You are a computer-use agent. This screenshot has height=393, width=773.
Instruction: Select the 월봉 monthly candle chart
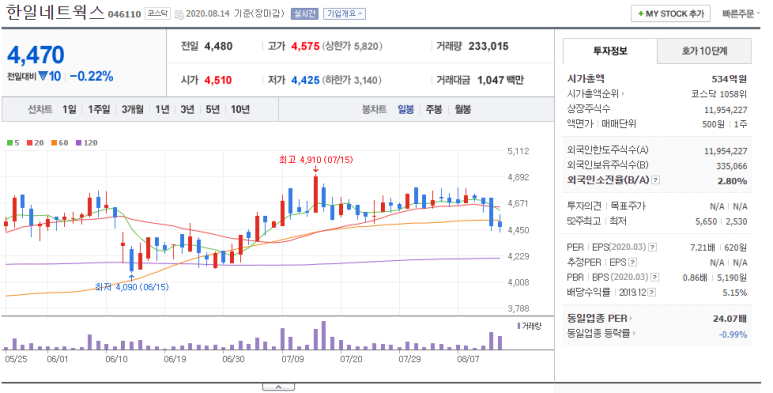462,109
